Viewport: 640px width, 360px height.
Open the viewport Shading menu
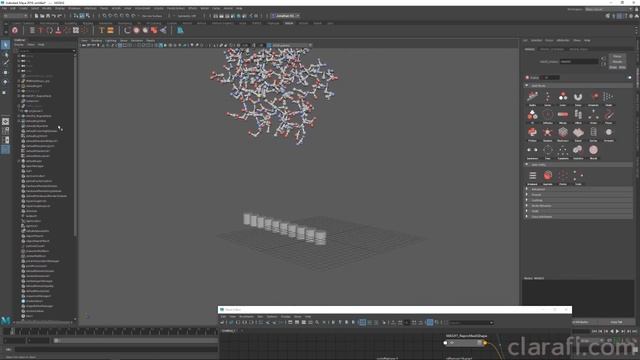click(x=96, y=40)
